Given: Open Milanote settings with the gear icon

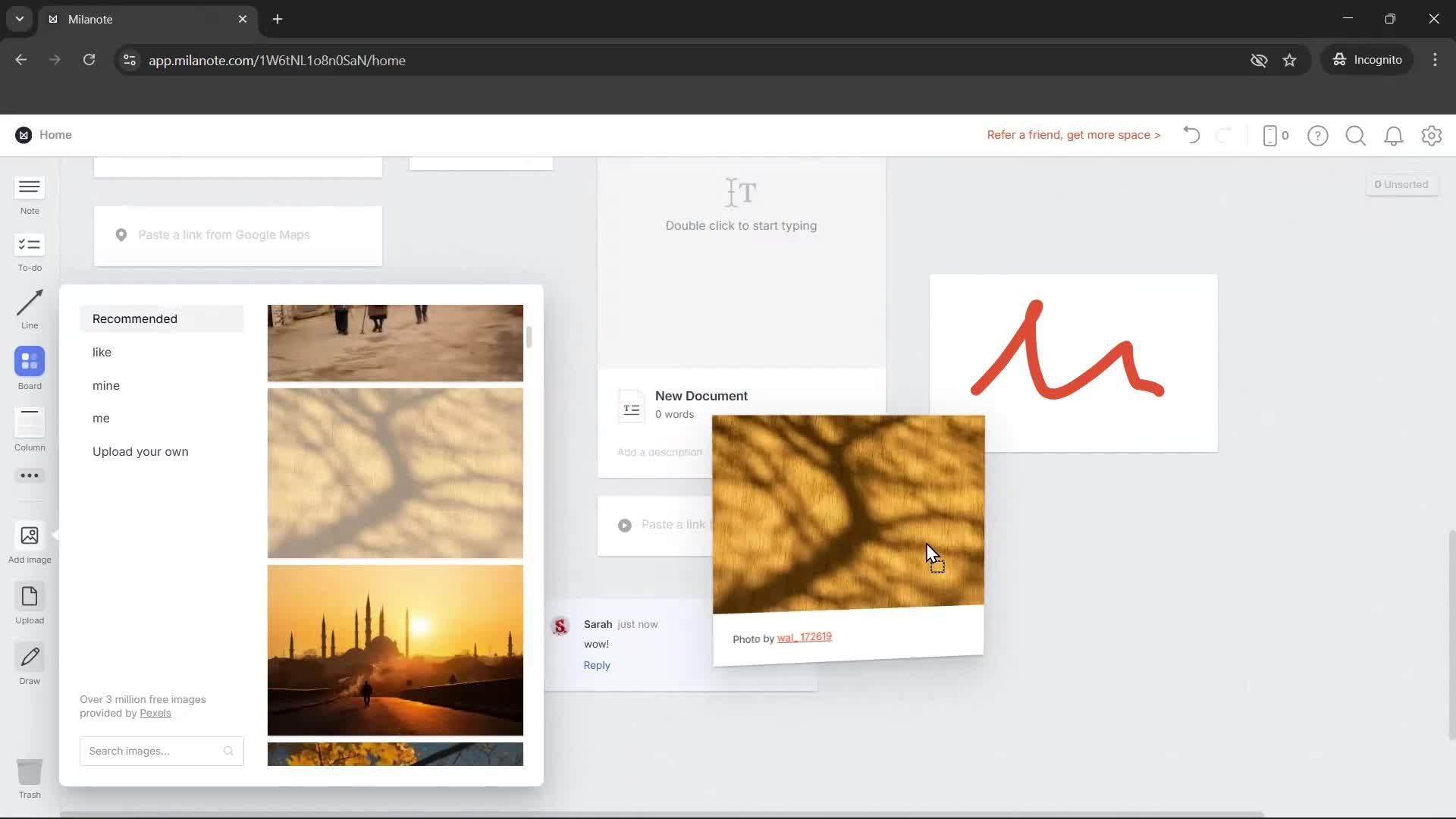Looking at the screenshot, I should [x=1431, y=135].
